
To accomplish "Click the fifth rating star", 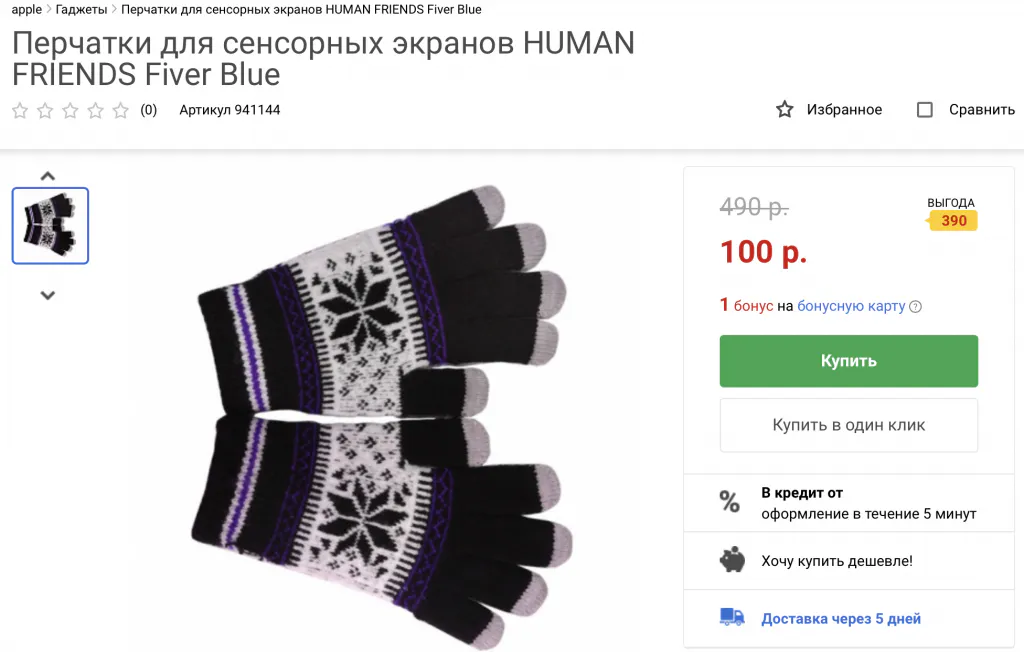I will pyautogui.click(x=121, y=110).
